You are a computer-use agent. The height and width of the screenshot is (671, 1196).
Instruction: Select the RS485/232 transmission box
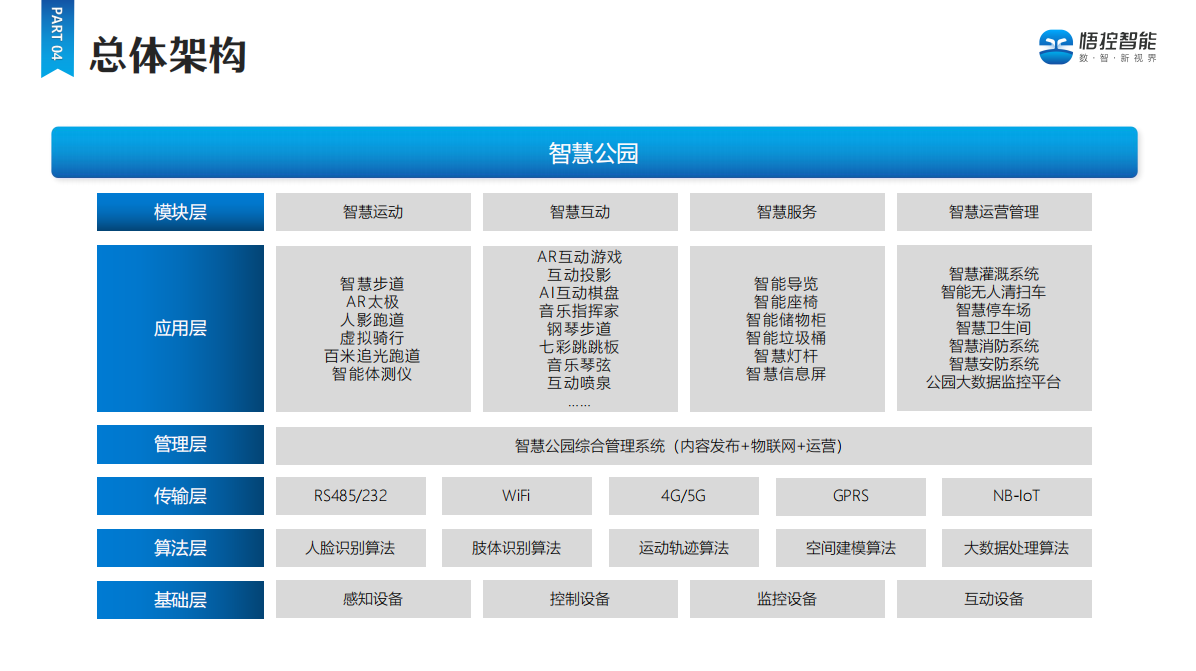[350, 496]
